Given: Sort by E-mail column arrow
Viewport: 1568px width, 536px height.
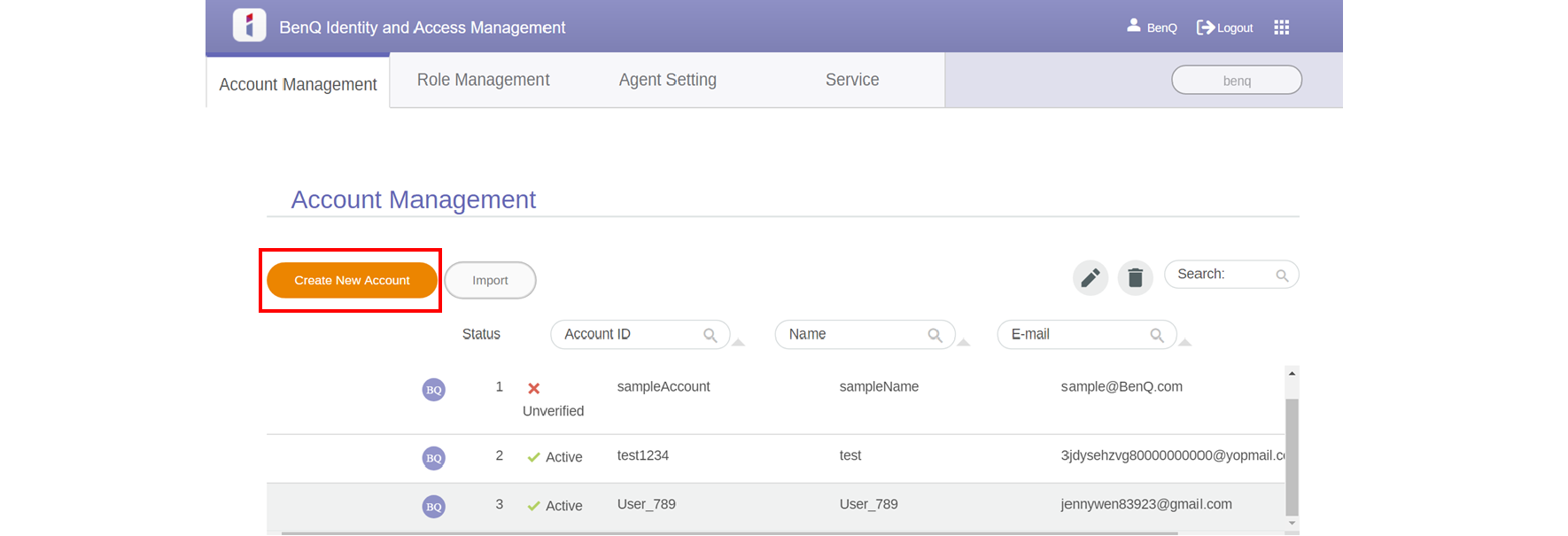Looking at the screenshot, I should click(x=1184, y=342).
